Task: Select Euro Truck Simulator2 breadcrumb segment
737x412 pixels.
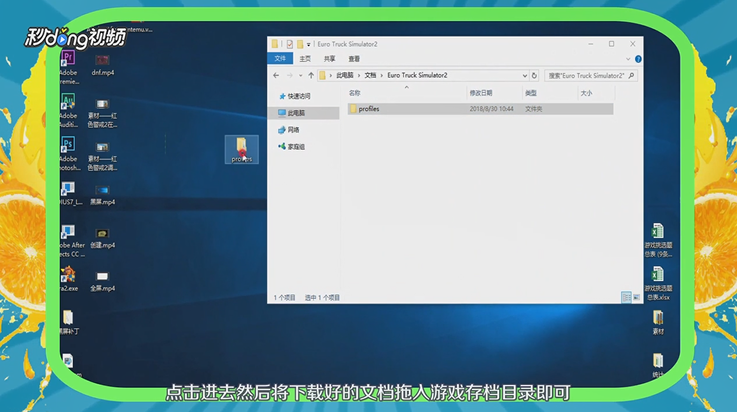Action: (x=417, y=76)
